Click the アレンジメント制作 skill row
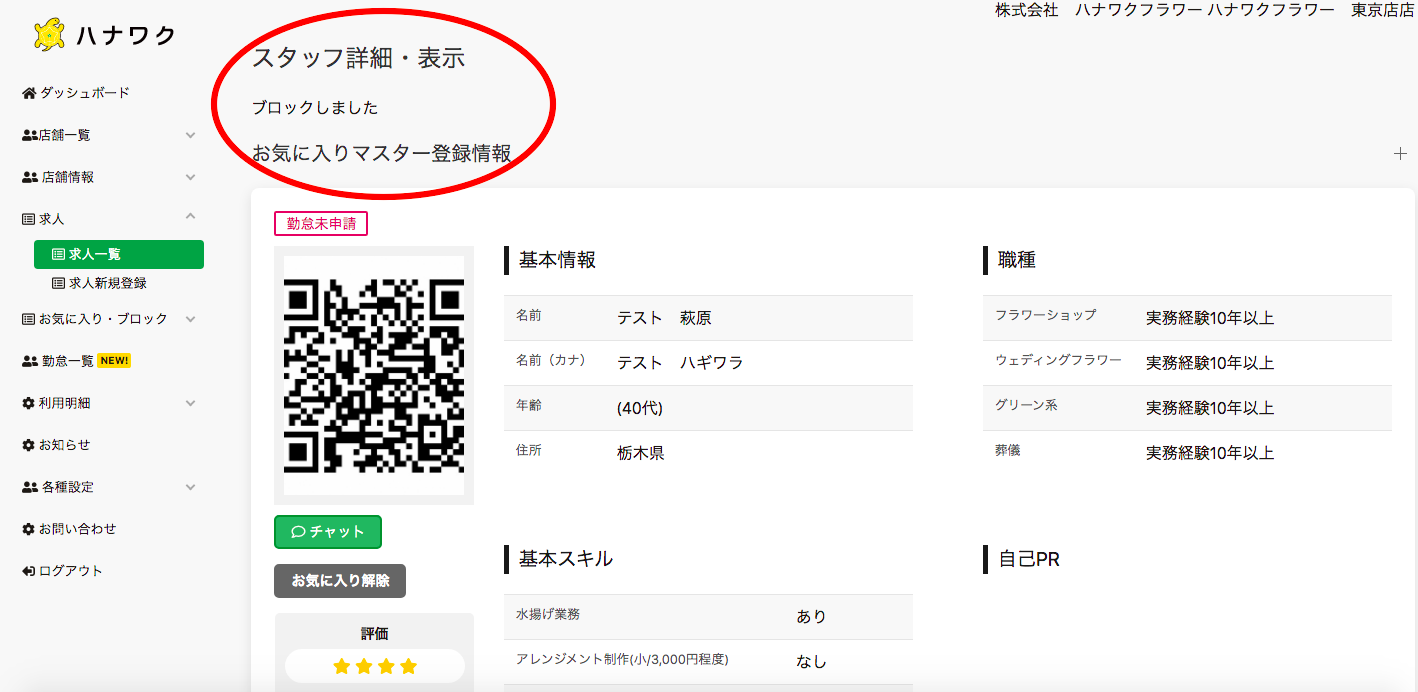 [x=709, y=662]
